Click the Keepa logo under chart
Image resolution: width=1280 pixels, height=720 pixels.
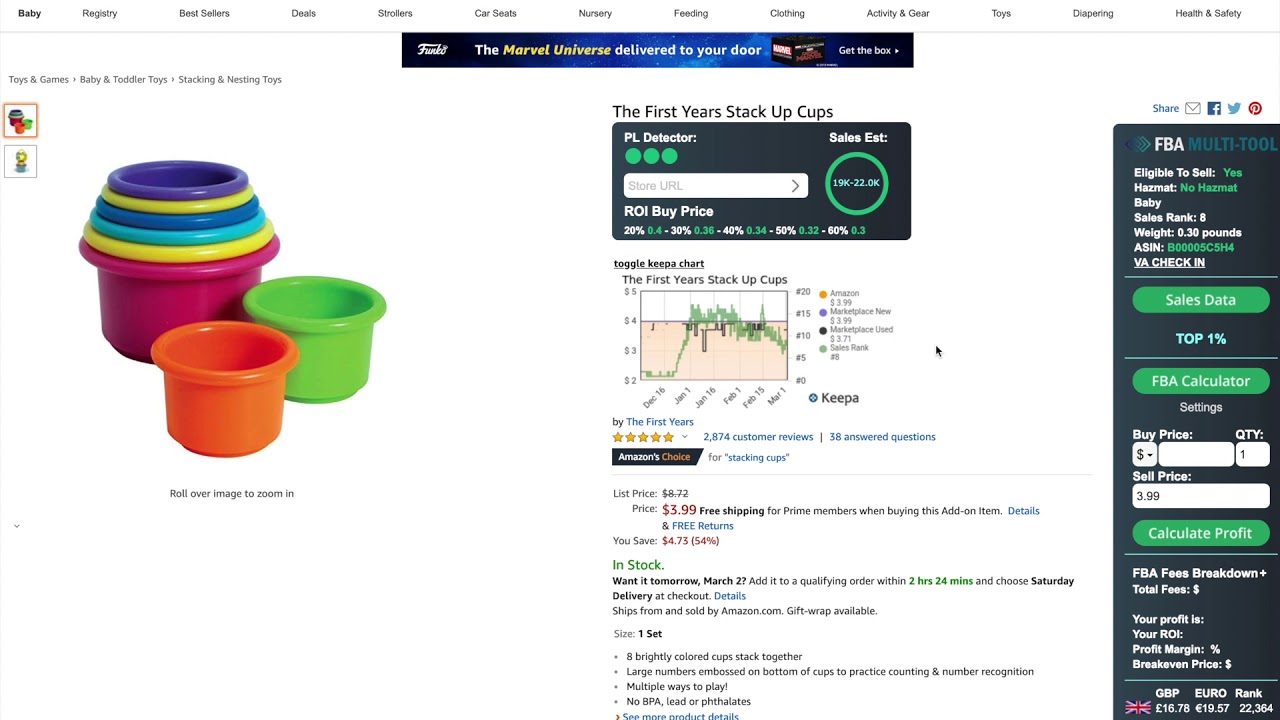834,398
